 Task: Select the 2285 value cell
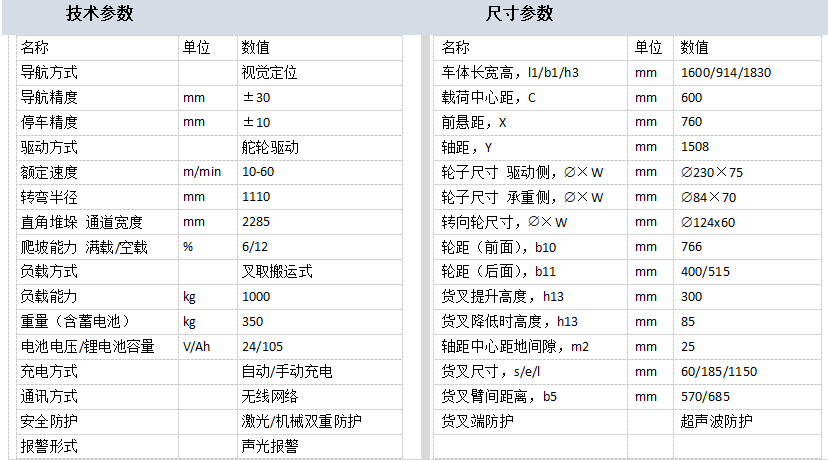click(319, 222)
